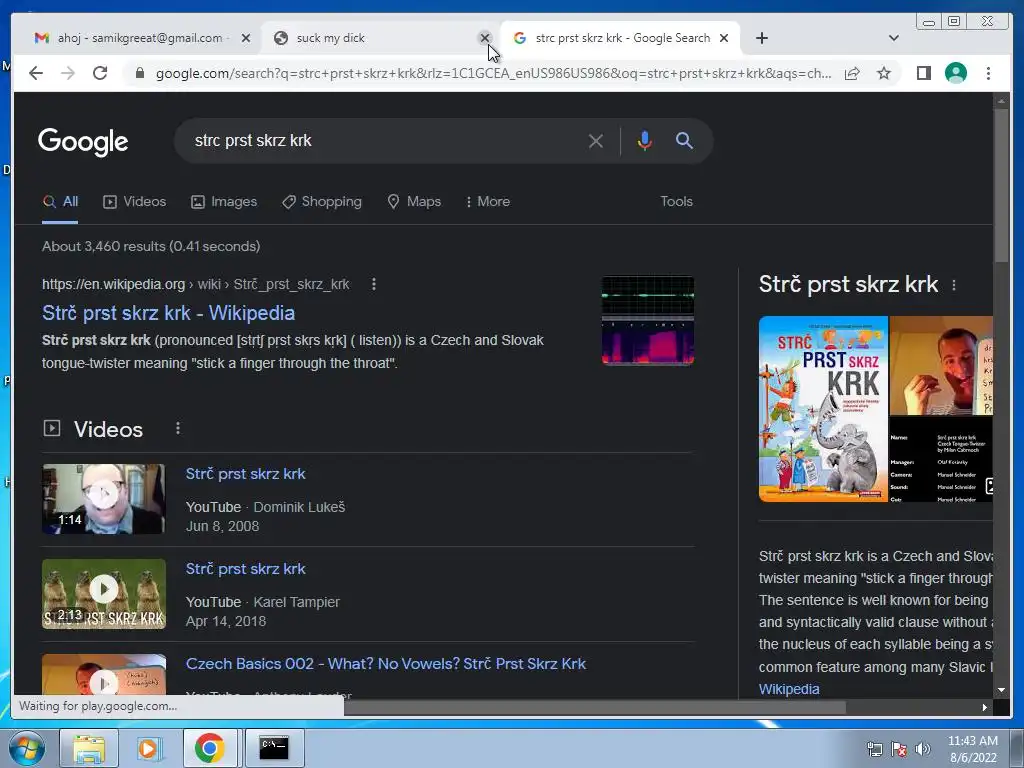Open the Windows Start menu

tap(25, 748)
